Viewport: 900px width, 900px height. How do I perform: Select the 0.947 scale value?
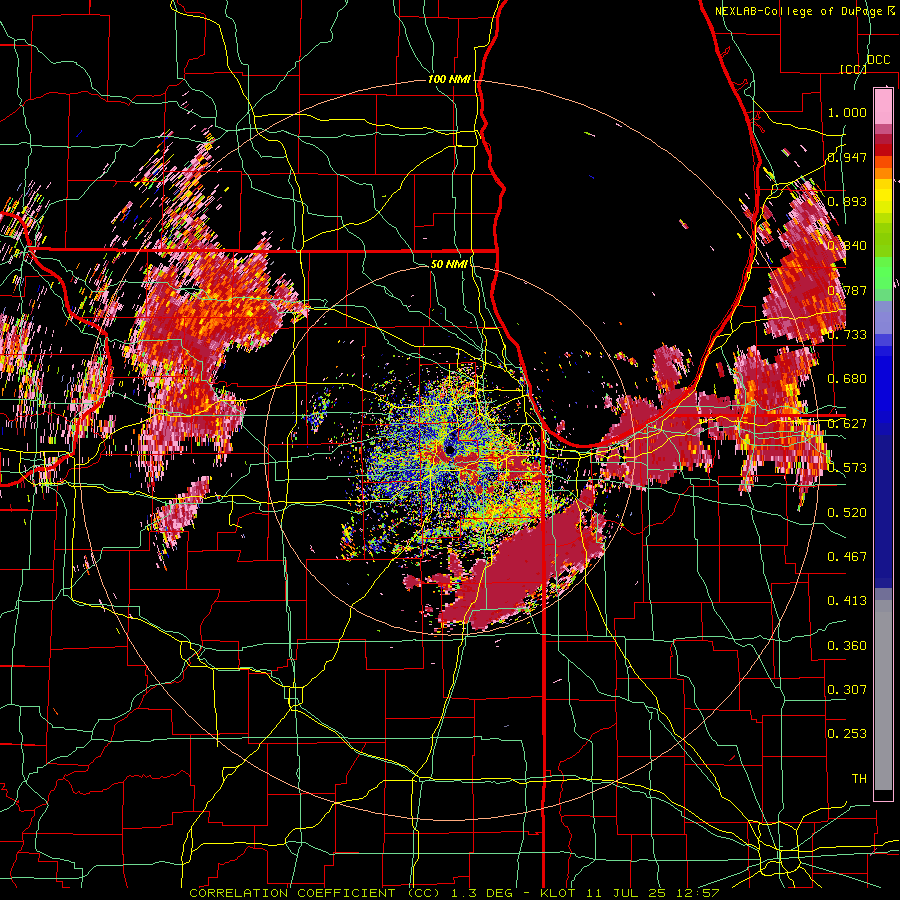point(847,157)
